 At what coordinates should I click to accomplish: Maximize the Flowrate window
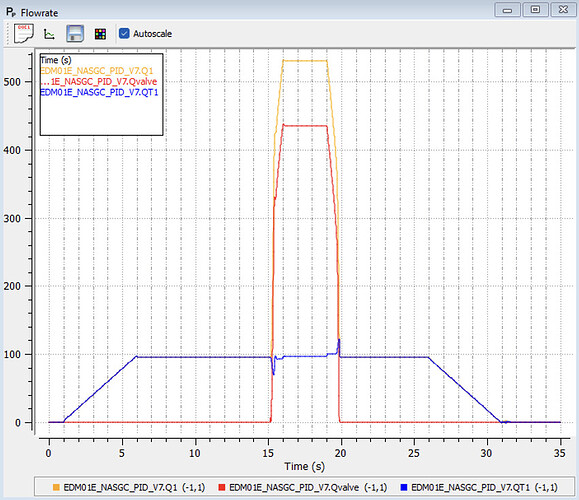click(535, 10)
